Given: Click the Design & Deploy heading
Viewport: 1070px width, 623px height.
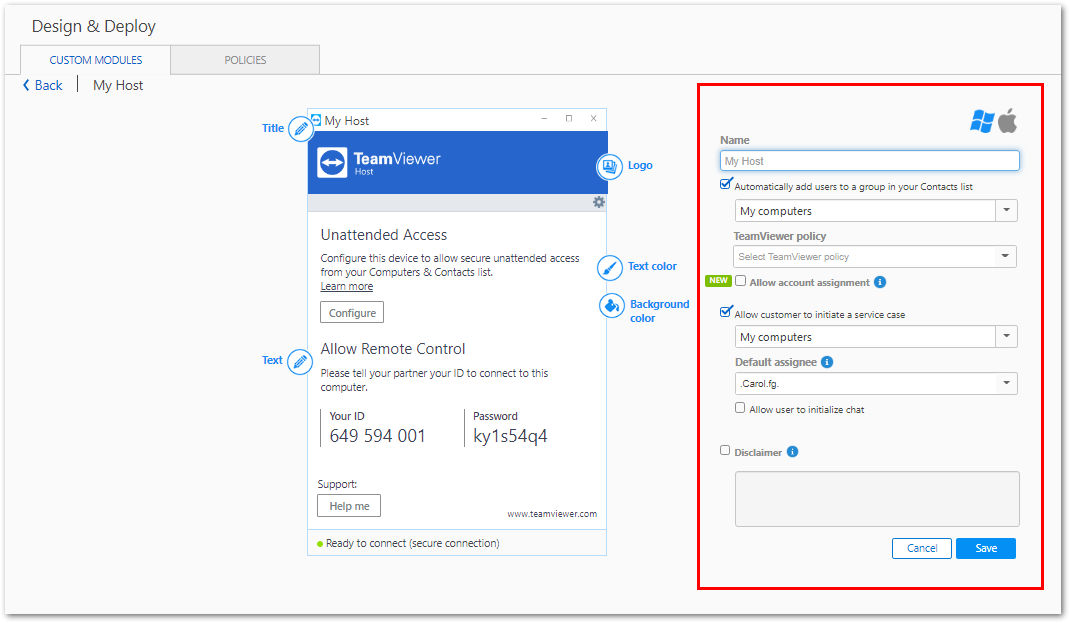Looking at the screenshot, I should 93,26.
